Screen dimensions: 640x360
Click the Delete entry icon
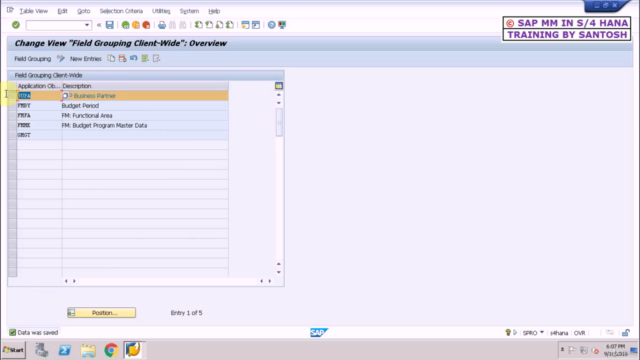coord(122,59)
